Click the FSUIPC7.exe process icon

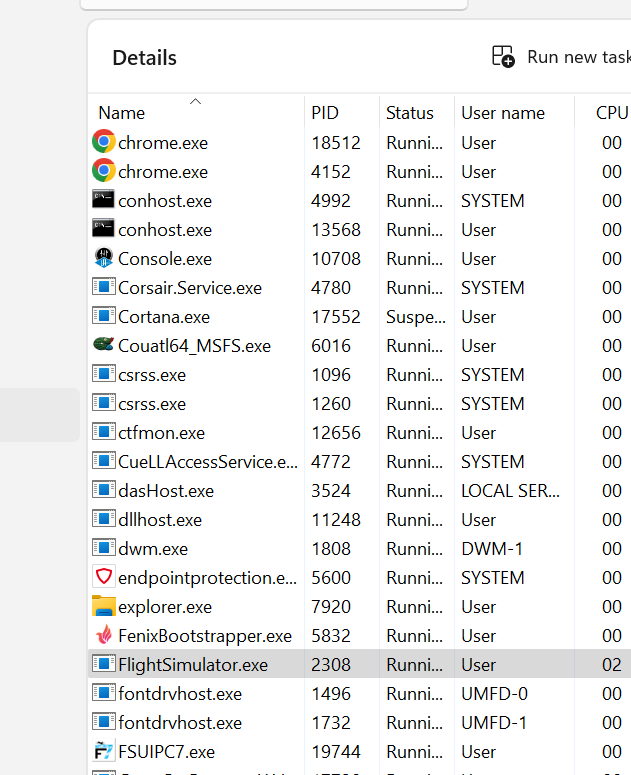point(103,752)
